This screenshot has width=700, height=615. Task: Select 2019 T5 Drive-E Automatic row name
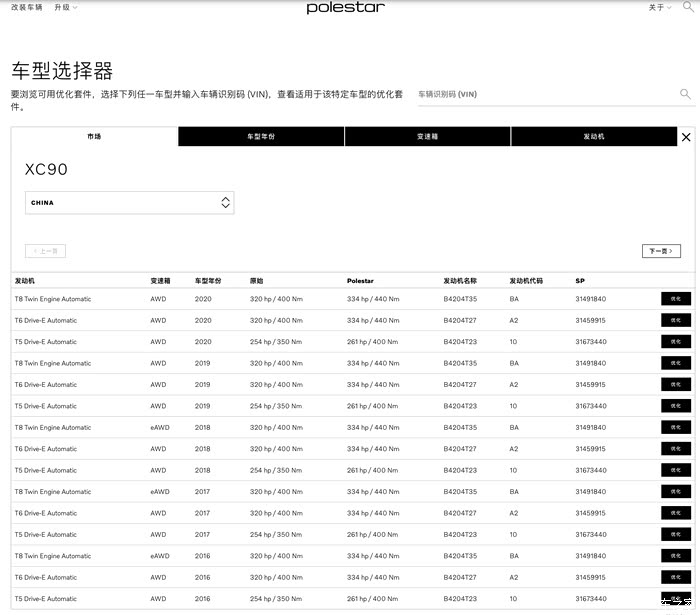[x=46, y=406]
